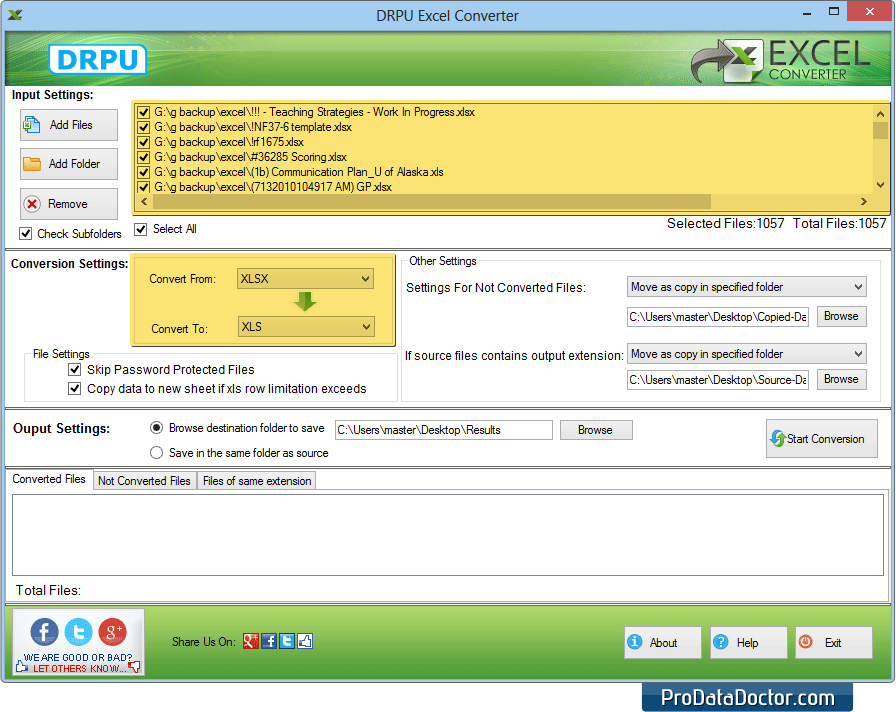Disable Skip Password Protected Files
This screenshot has width=896, height=712.
point(75,369)
